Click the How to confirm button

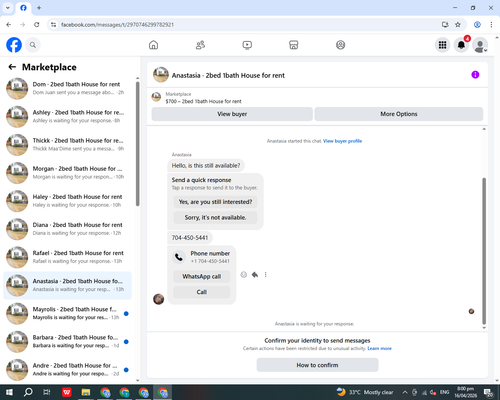pyautogui.click(x=317, y=365)
